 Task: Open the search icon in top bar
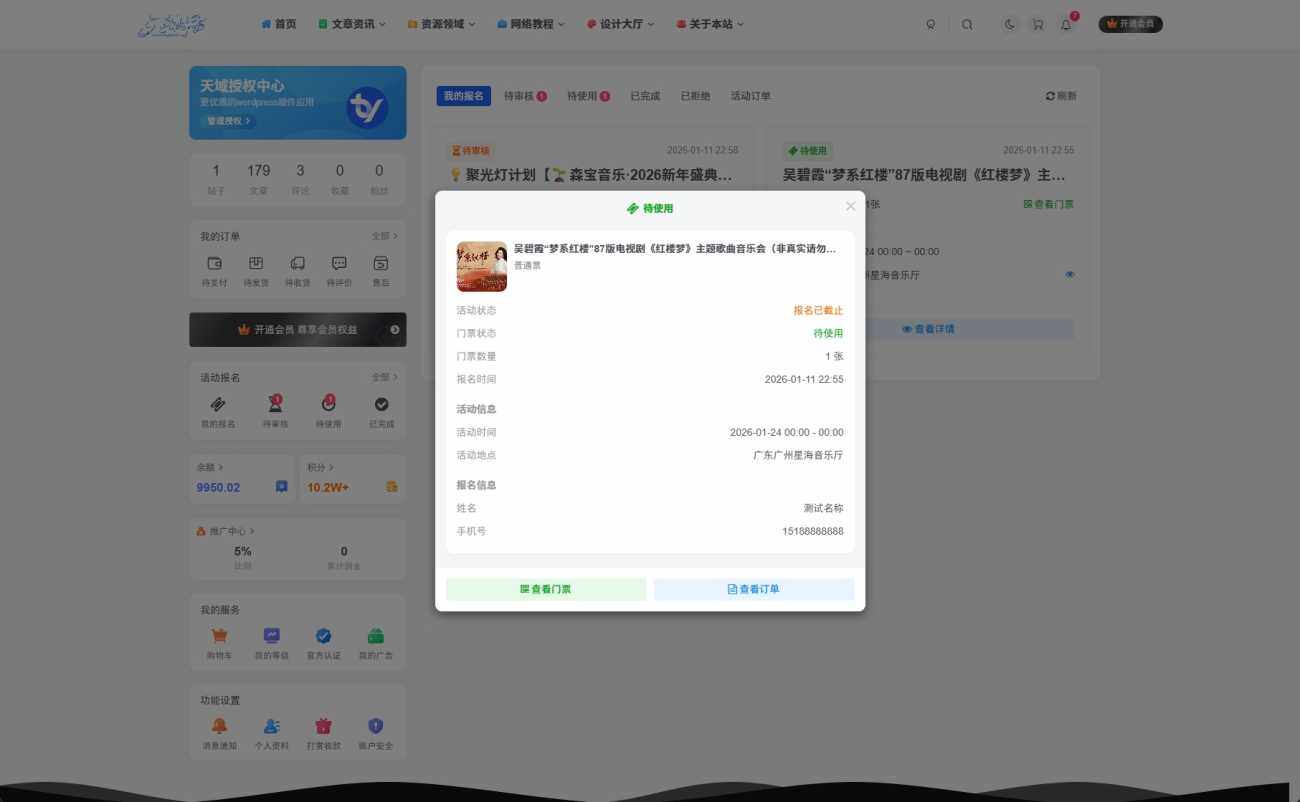(967, 24)
